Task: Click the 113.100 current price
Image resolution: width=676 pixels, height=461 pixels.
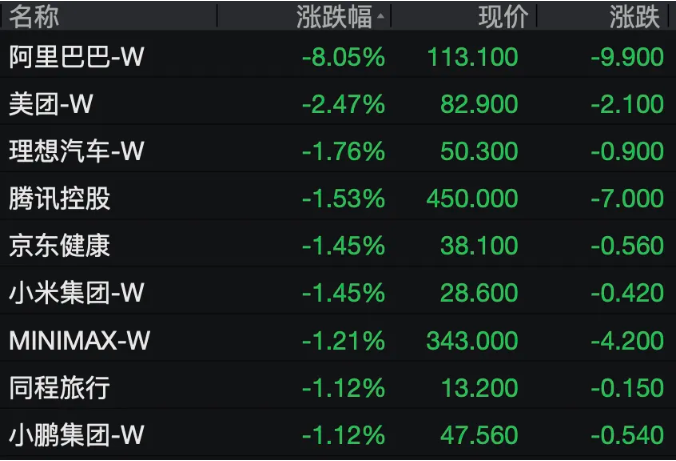Action: 473,57
